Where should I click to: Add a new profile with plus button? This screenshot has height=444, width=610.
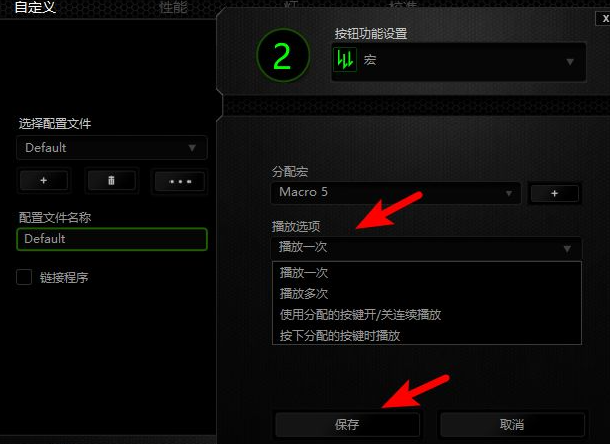44,181
